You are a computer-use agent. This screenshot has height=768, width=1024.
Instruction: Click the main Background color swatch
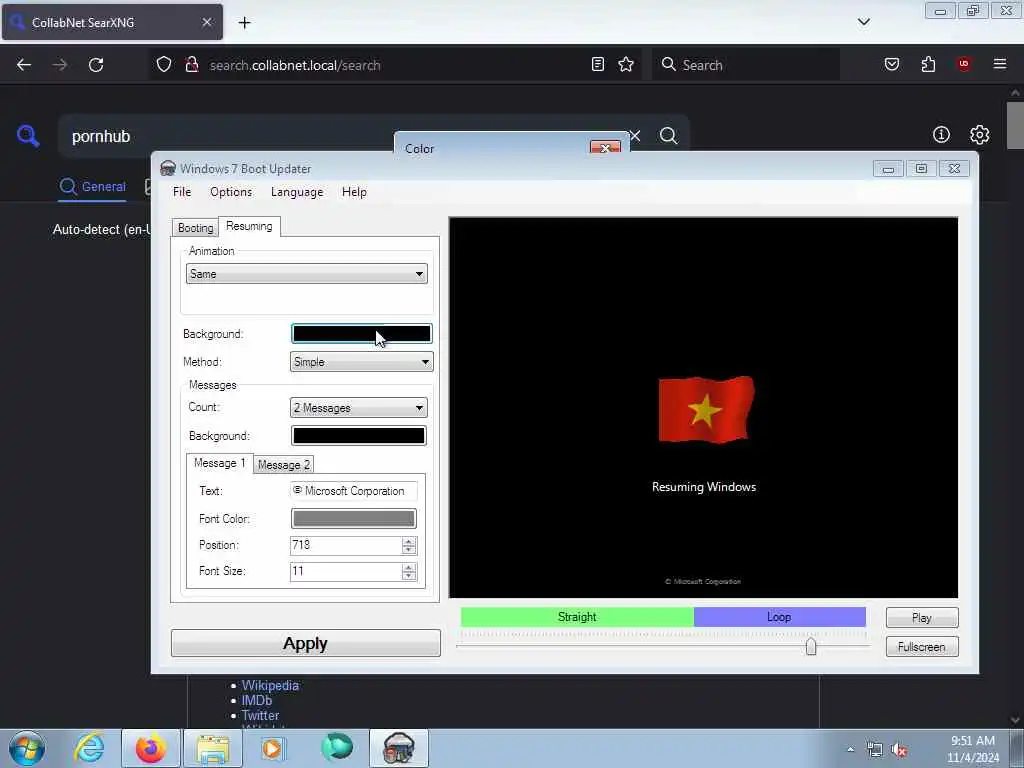click(x=361, y=334)
